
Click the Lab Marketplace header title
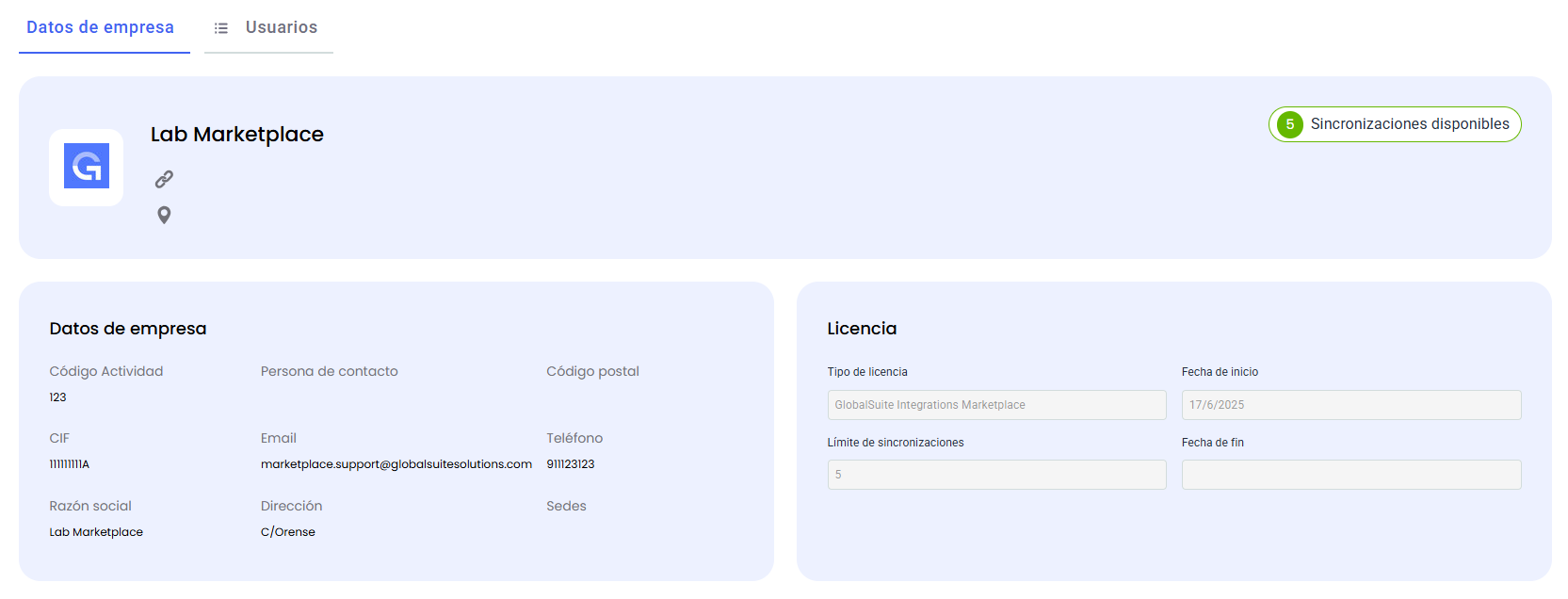coord(237,135)
